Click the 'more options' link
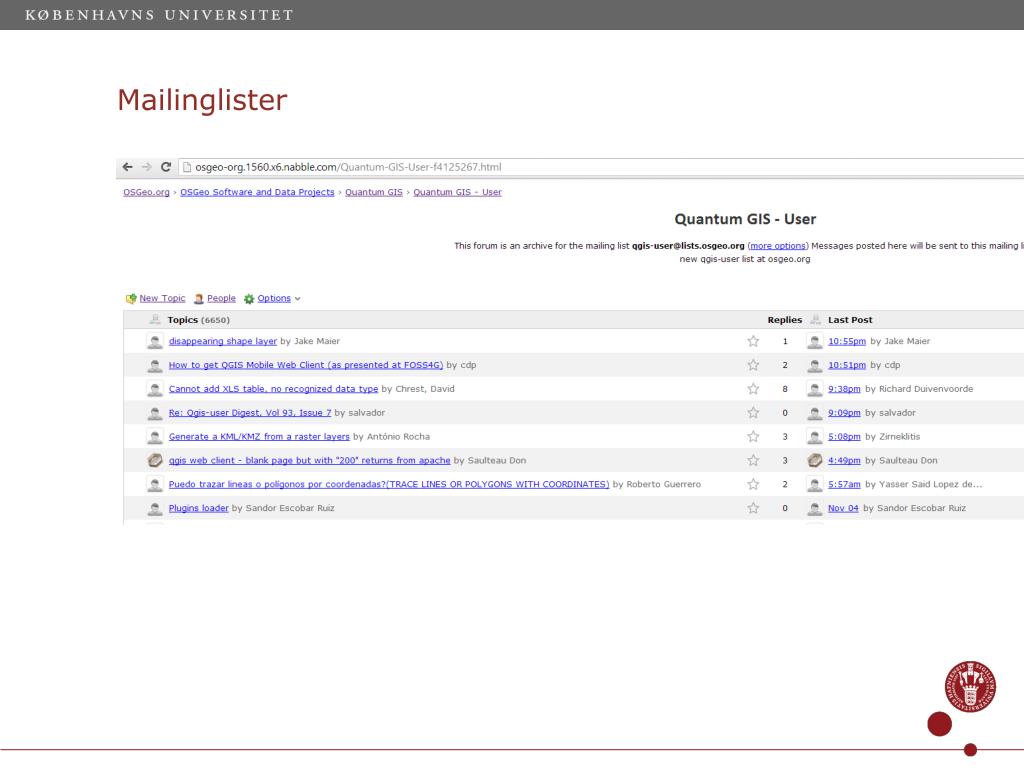The width and height of the screenshot is (1024, 768). click(x=778, y=246)
